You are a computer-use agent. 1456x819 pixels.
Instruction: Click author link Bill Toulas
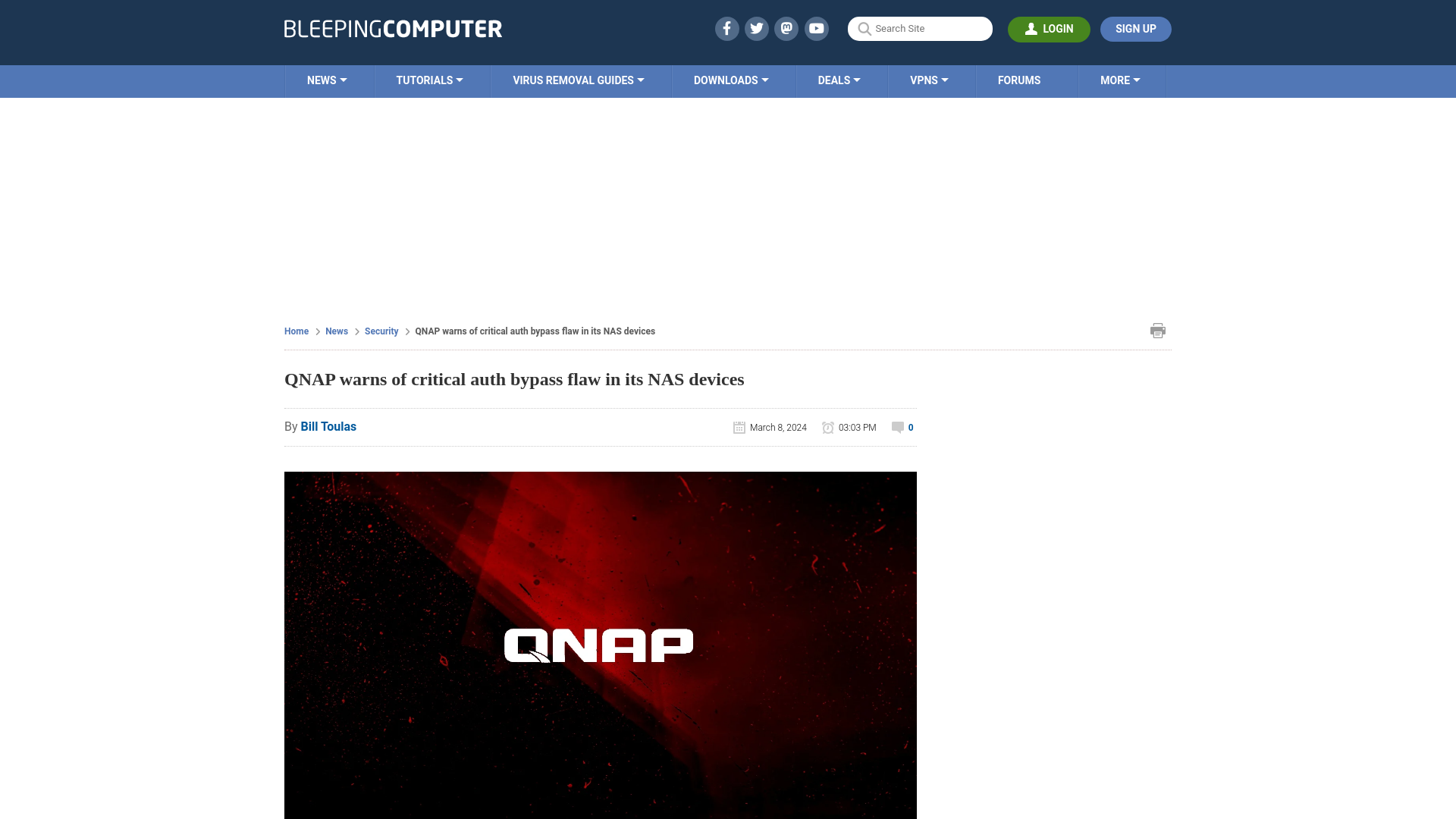point(328,426)
